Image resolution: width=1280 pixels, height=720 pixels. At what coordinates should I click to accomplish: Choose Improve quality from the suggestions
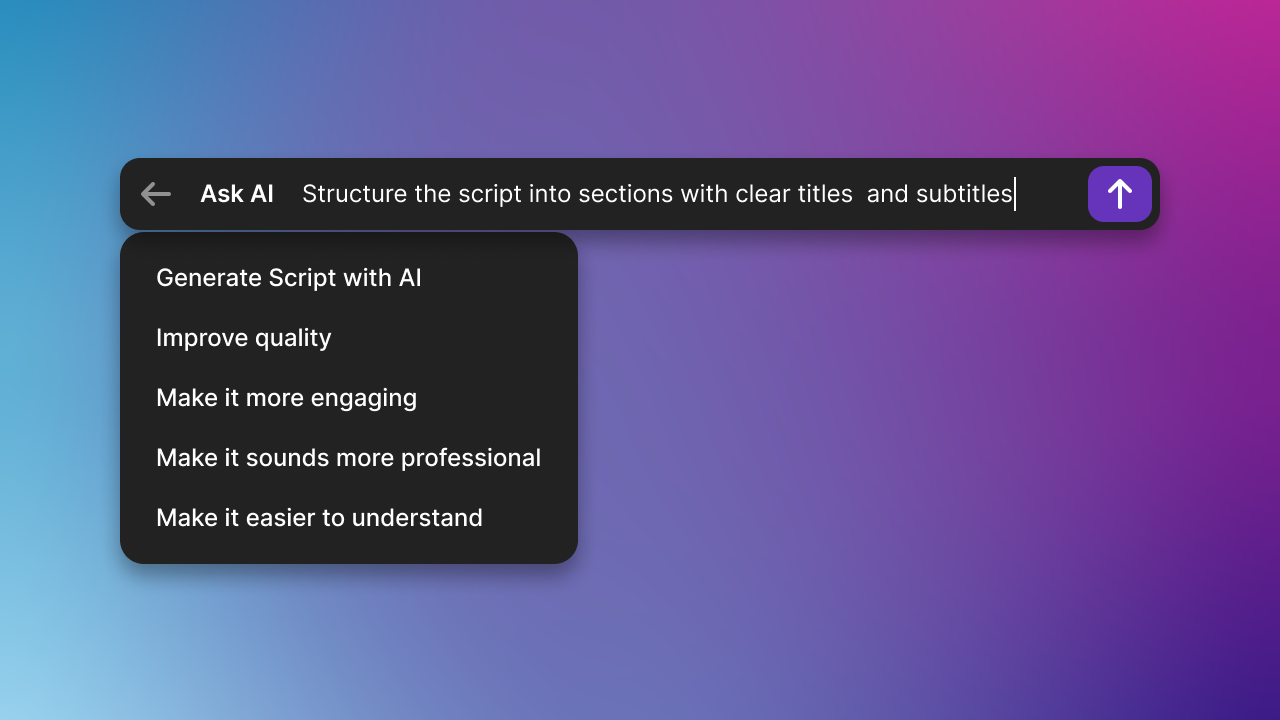243,337
